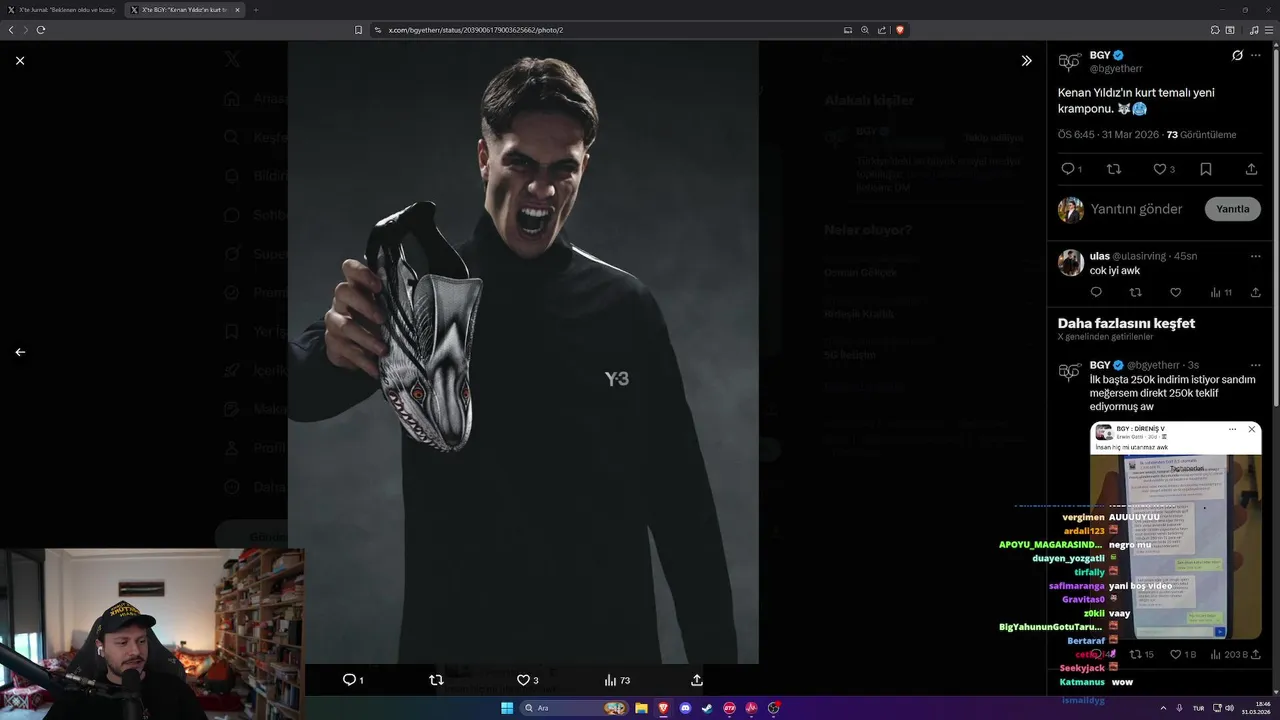Go to previous photo with left arrow
The width and height of the screenshot is (1280, 720).
coord(20,352)
